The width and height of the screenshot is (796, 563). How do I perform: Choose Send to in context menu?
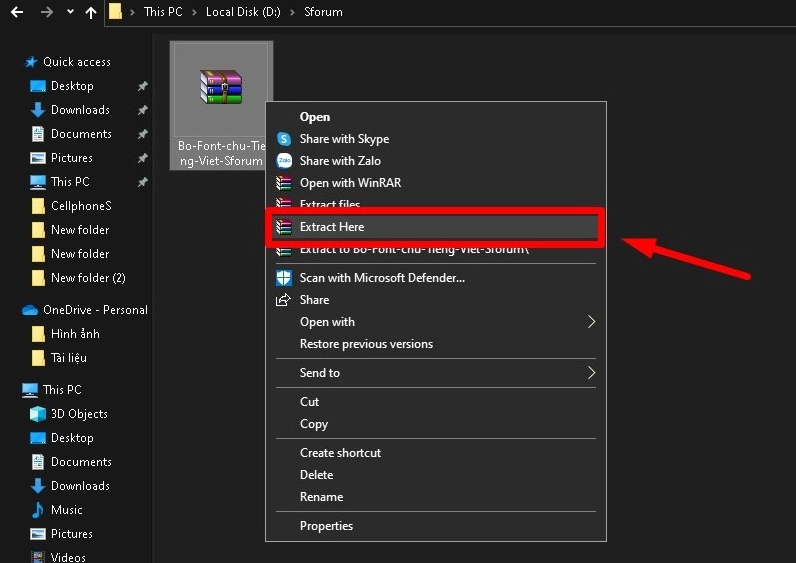pos(320,373)
